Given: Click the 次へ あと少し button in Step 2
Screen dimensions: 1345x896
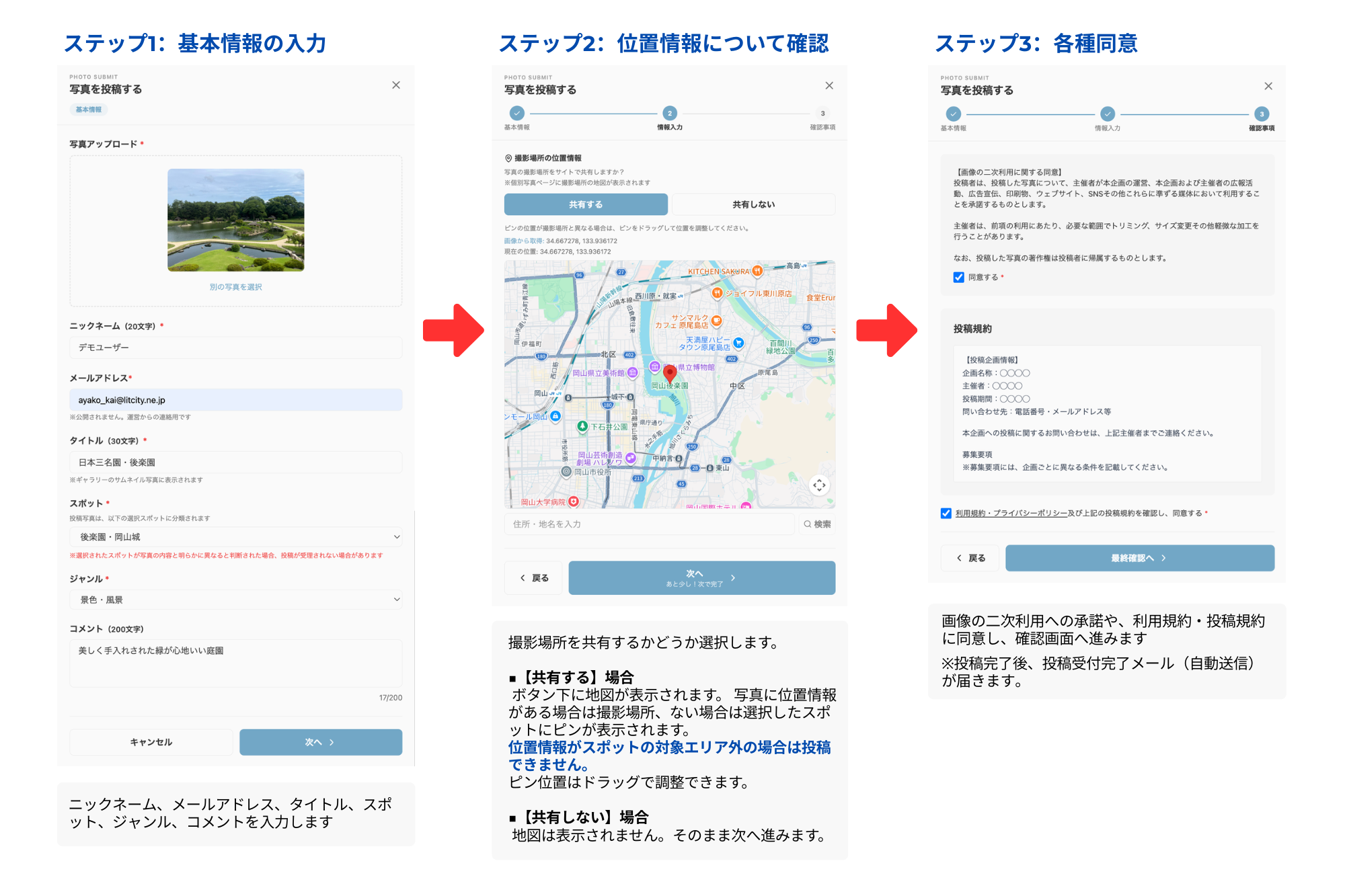Looking at the screenshot, I should click(x=702, y=578).
